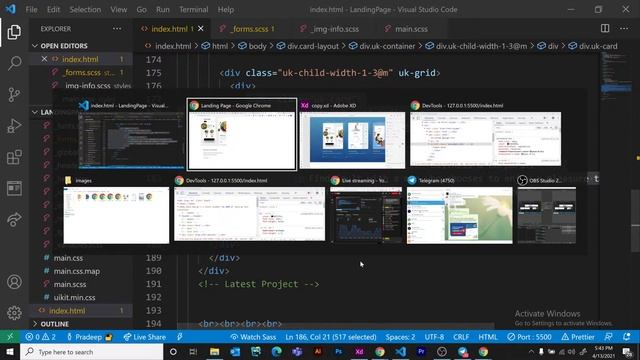Open the Extensions view
The height and width of the screenshot is (360, 640).
coord(14,157)
